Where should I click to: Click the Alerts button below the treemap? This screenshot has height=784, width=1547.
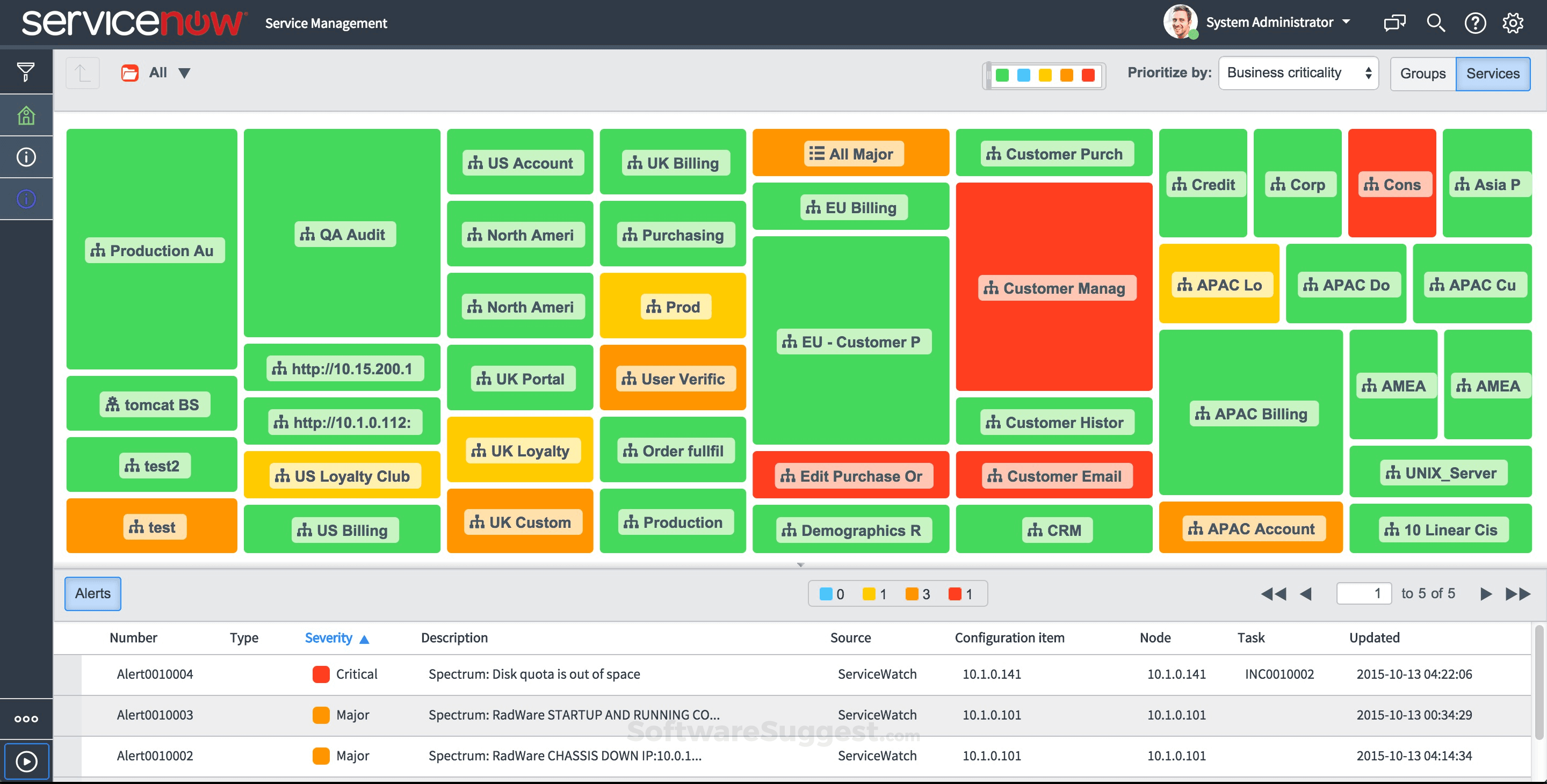tap(94, 592)
